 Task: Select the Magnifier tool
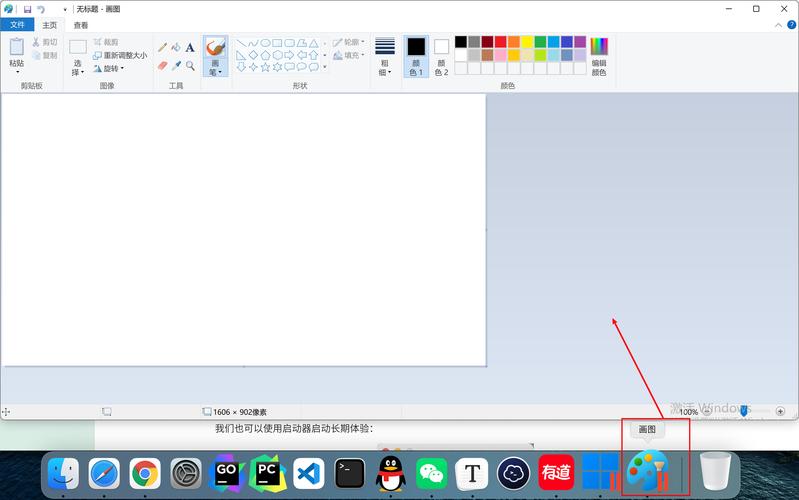click(x=190, y=66)
